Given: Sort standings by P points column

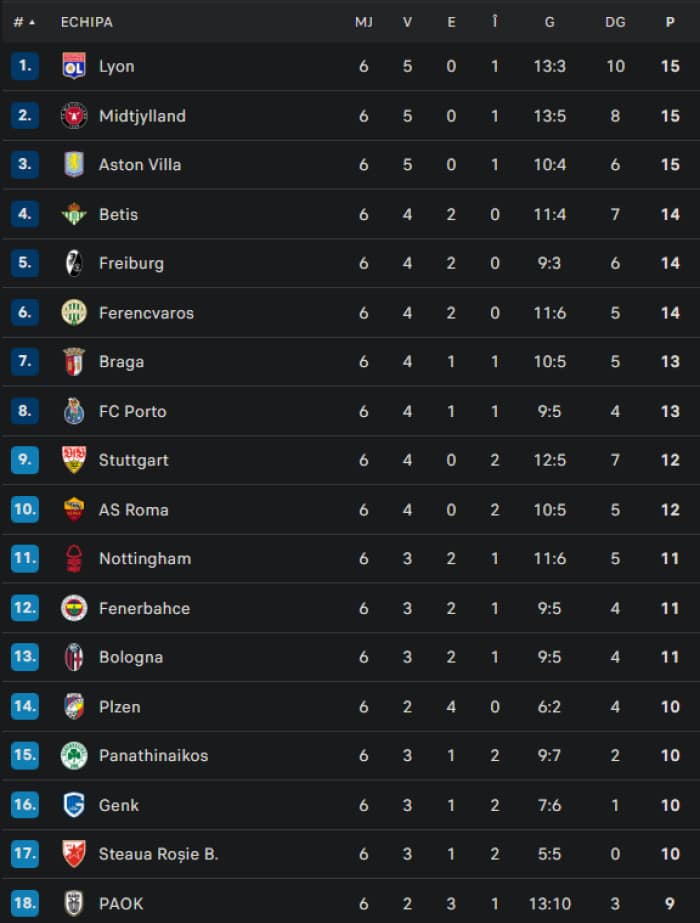Looking at the screenshot, I should (x=670, y=22).
